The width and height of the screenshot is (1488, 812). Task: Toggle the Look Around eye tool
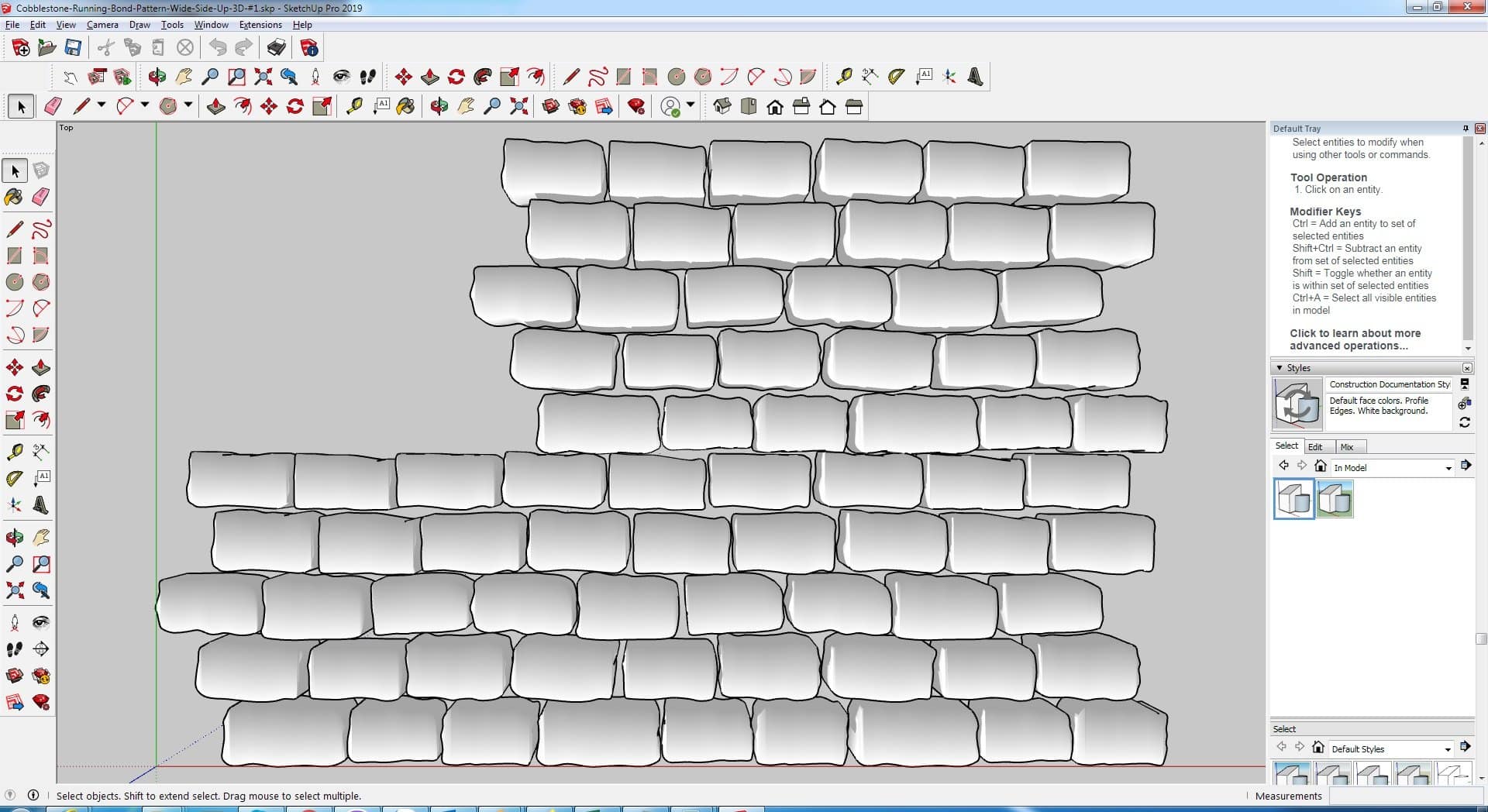click(x=41, y=623)
